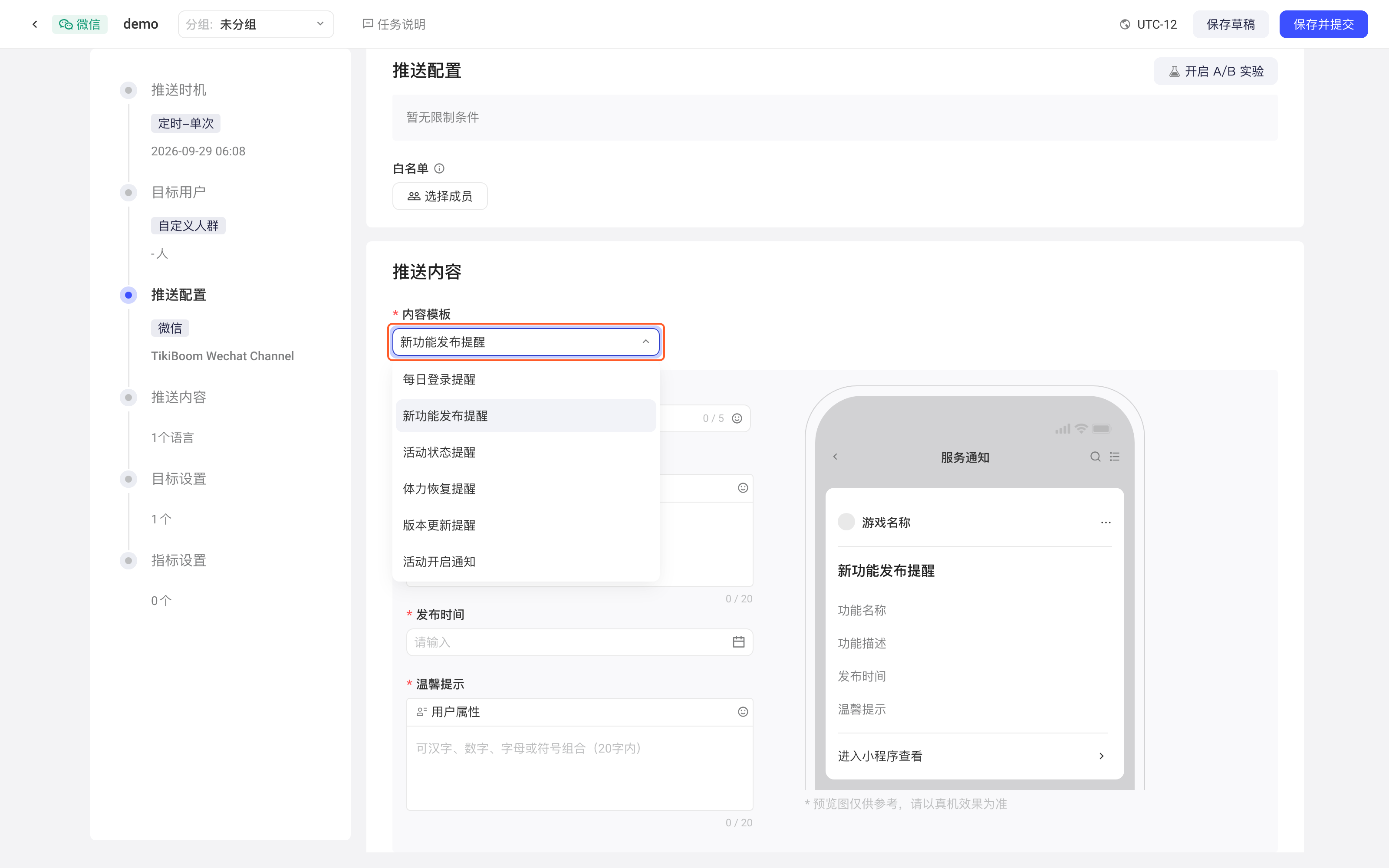Open the 分组 未分组 dropdown
The width and height of the screenshot is (1389, 868).
tap(256, 24)
